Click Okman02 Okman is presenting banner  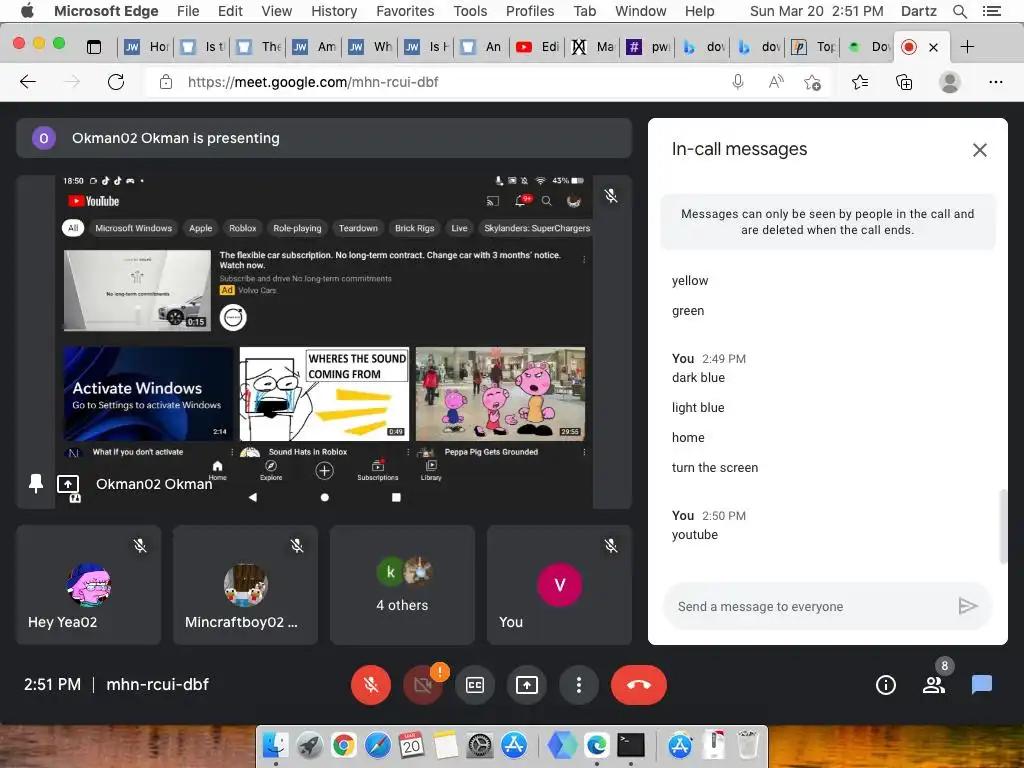[324, 138]
